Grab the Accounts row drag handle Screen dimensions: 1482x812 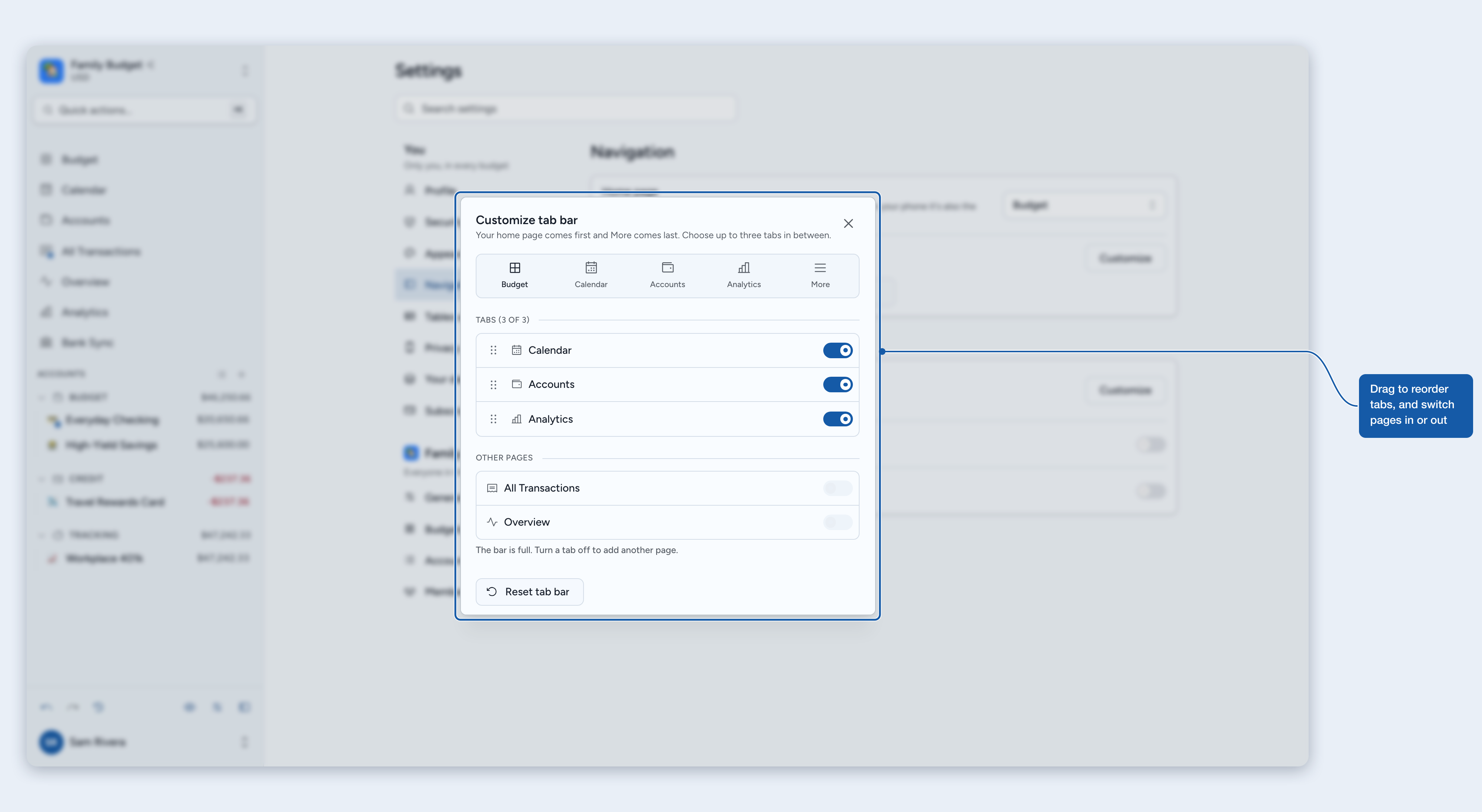[493, 385]
